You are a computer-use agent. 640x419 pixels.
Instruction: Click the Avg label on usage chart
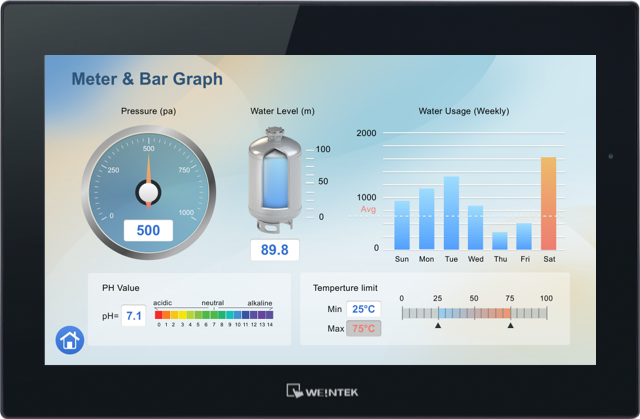(368, 209)
